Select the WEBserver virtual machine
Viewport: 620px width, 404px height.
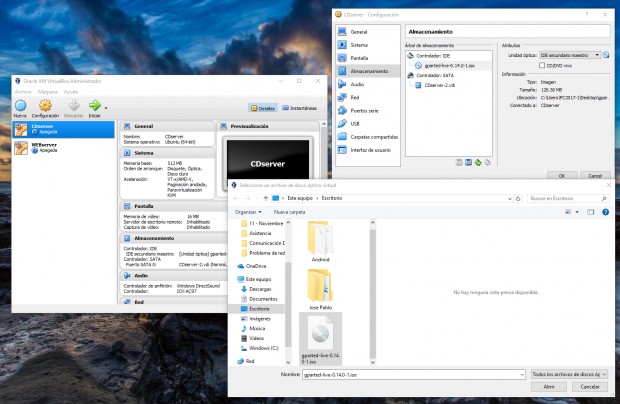(x=63, y=148)
